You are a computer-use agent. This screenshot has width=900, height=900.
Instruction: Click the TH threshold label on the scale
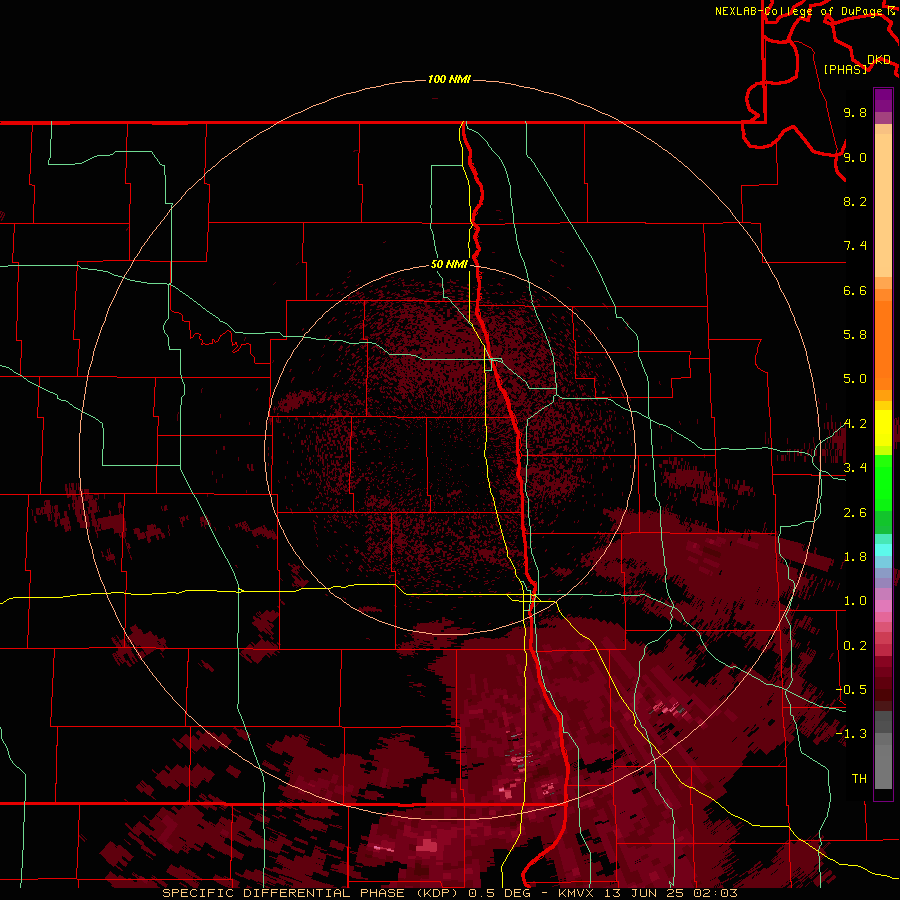point(859,779)
